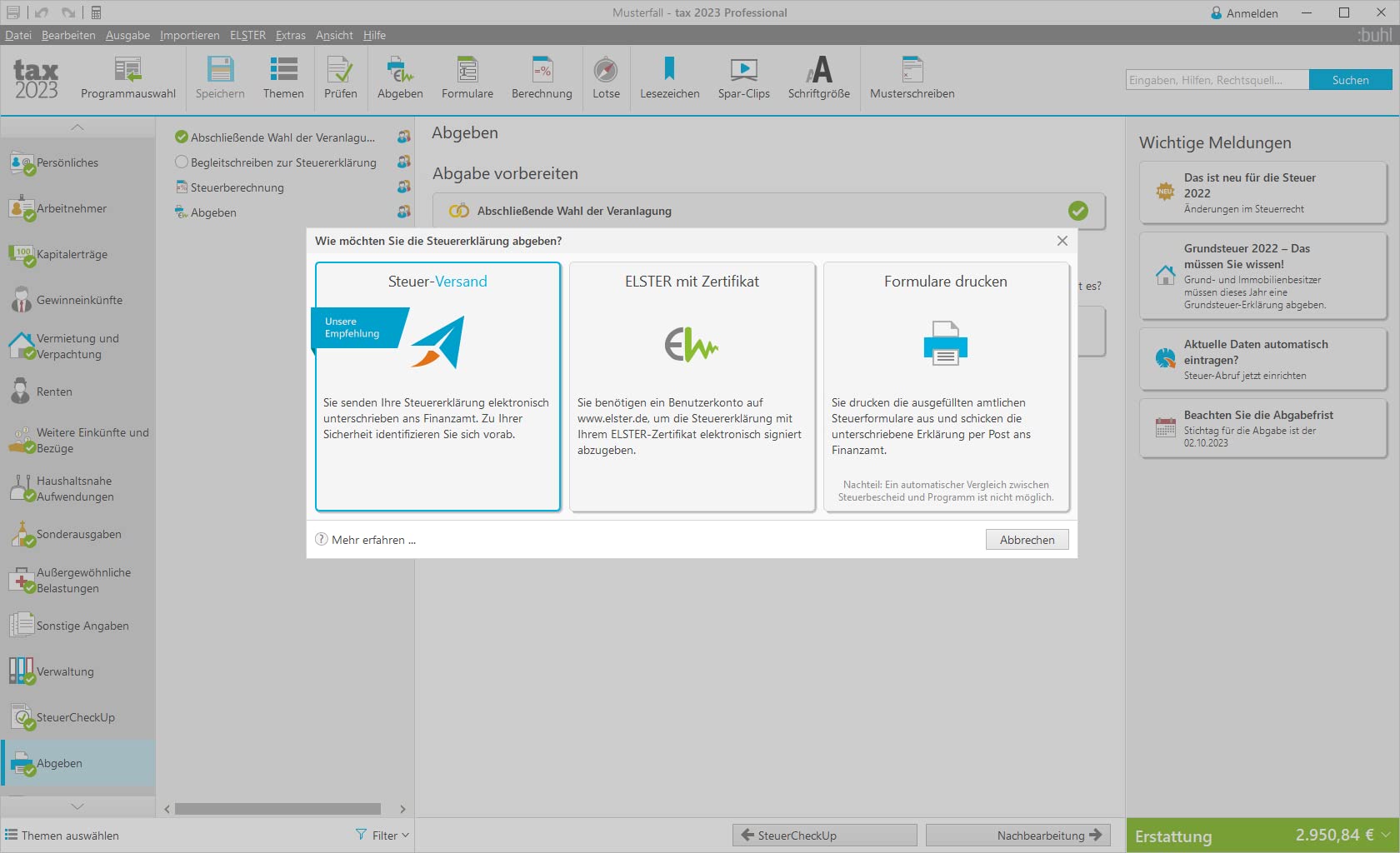The height and width of the screenshot is (853, 1400).
Task: Open Sonstige Angaben section
Action: click(x=77, y=626)
